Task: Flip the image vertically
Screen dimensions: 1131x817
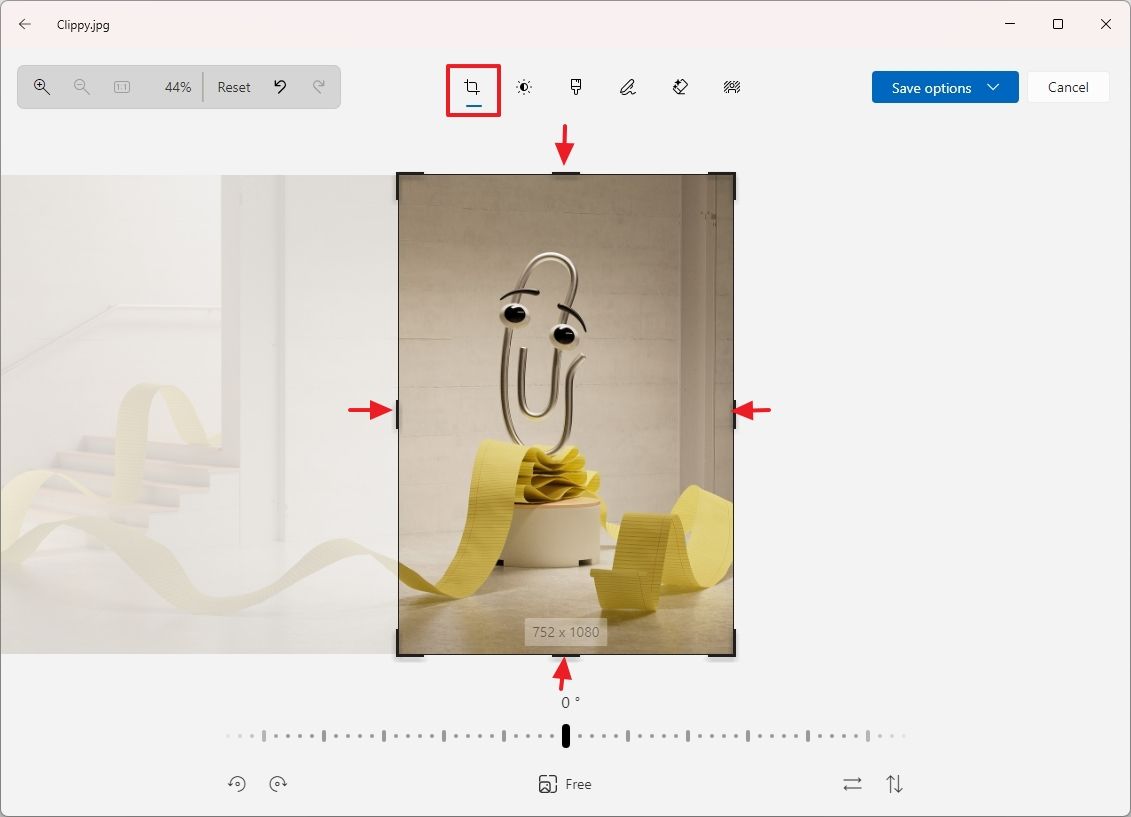Action: 895,784
